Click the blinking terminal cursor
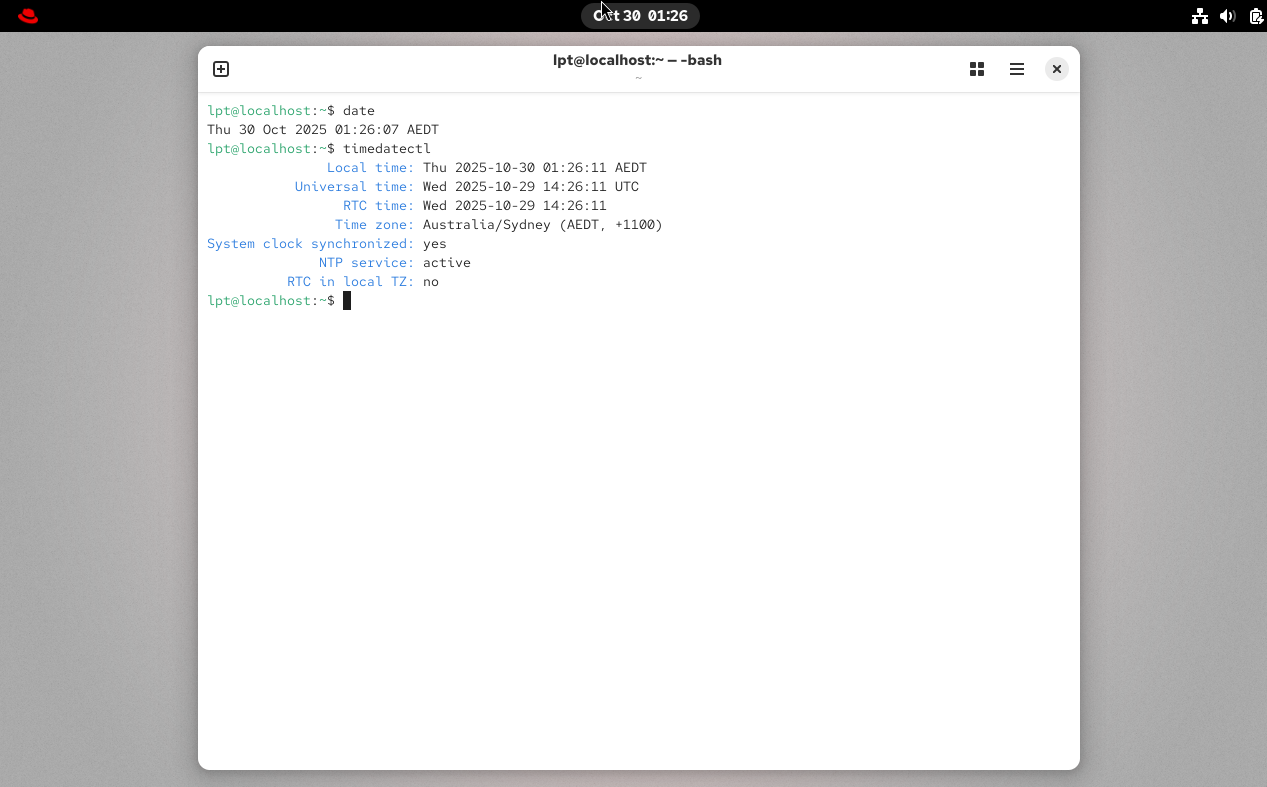The height and width of the screenshot is (787, 1267). pos(346,300)
